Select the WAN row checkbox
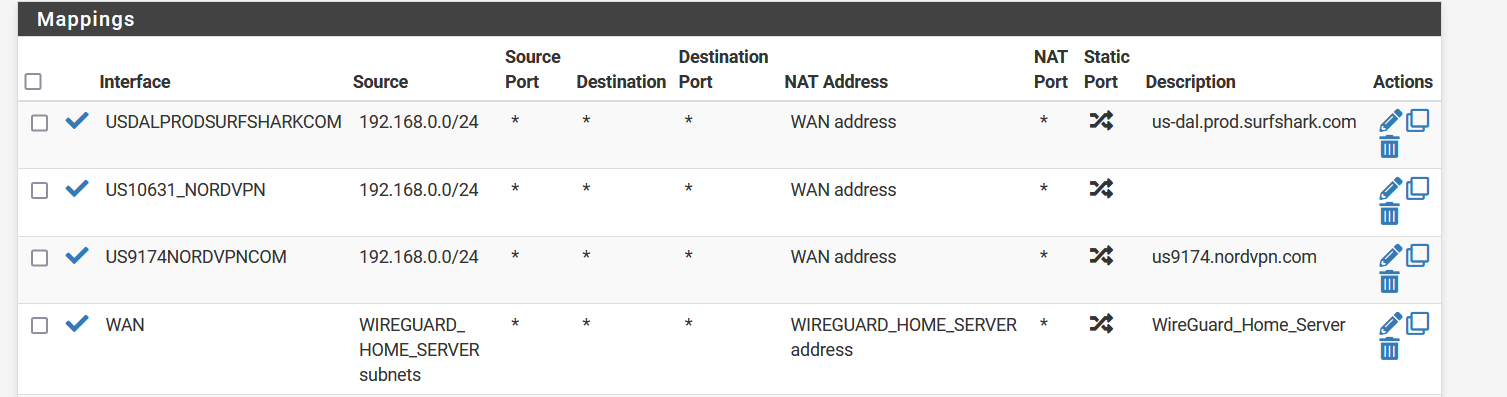The image size is (1507, 397). (x=39, y=325)
